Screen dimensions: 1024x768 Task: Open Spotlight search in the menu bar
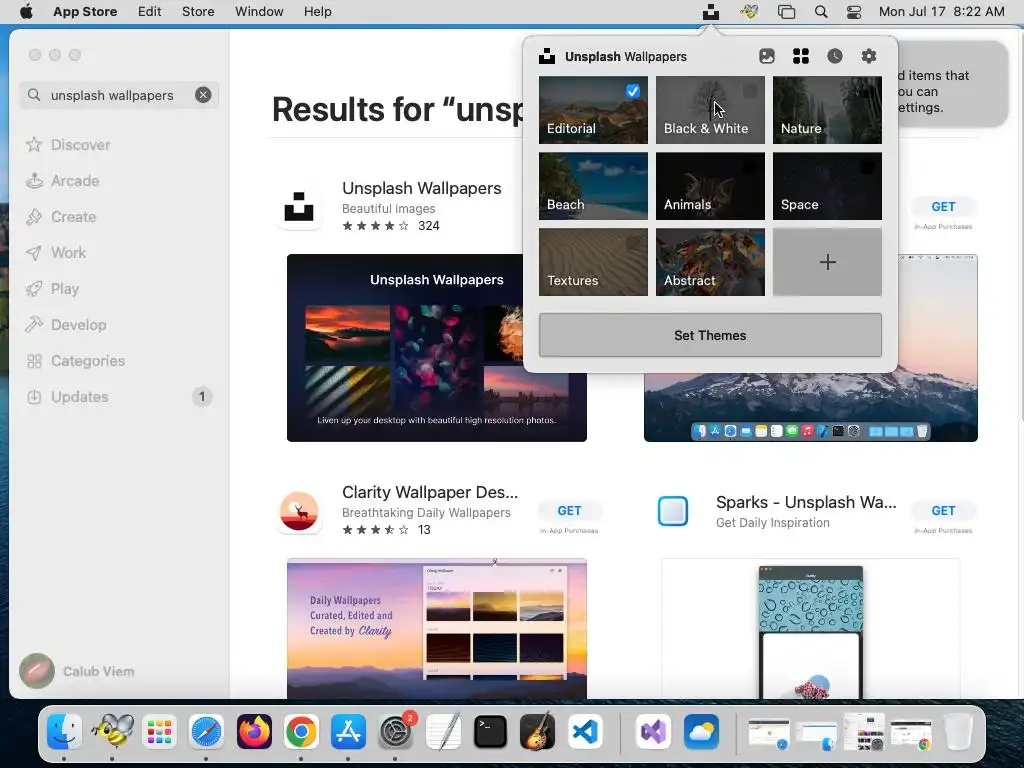[821, 12]
